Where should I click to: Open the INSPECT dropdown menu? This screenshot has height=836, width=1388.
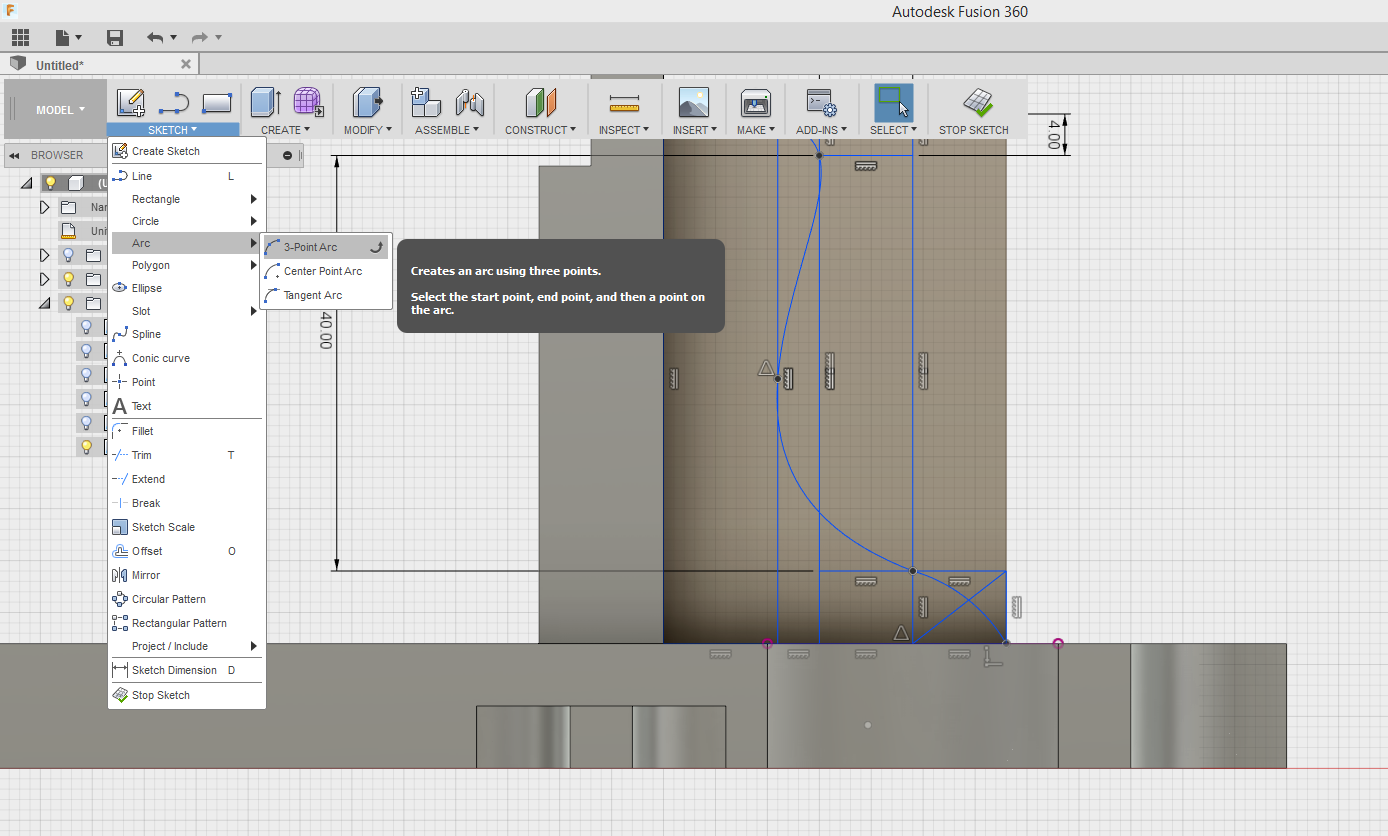624,130
